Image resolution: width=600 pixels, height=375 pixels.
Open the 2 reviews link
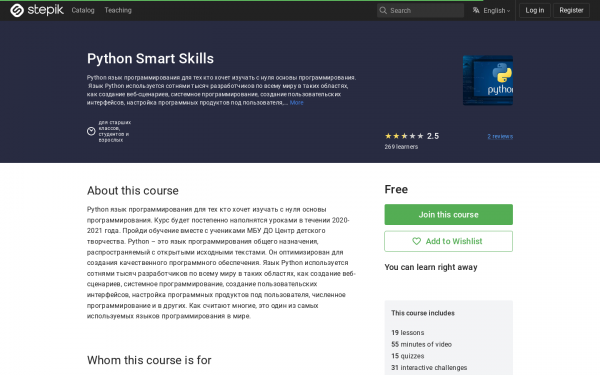click(500, 136)
